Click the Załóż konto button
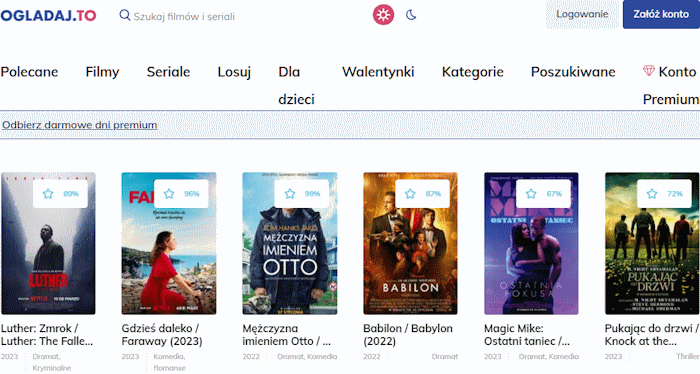 pyautogui.click(x=661, y=14)
